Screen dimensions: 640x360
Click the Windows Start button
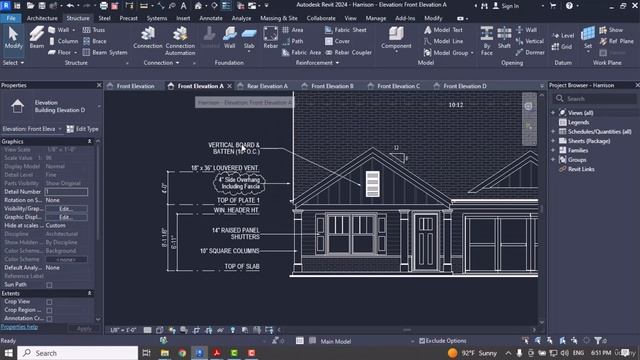[x=8, y=353]
